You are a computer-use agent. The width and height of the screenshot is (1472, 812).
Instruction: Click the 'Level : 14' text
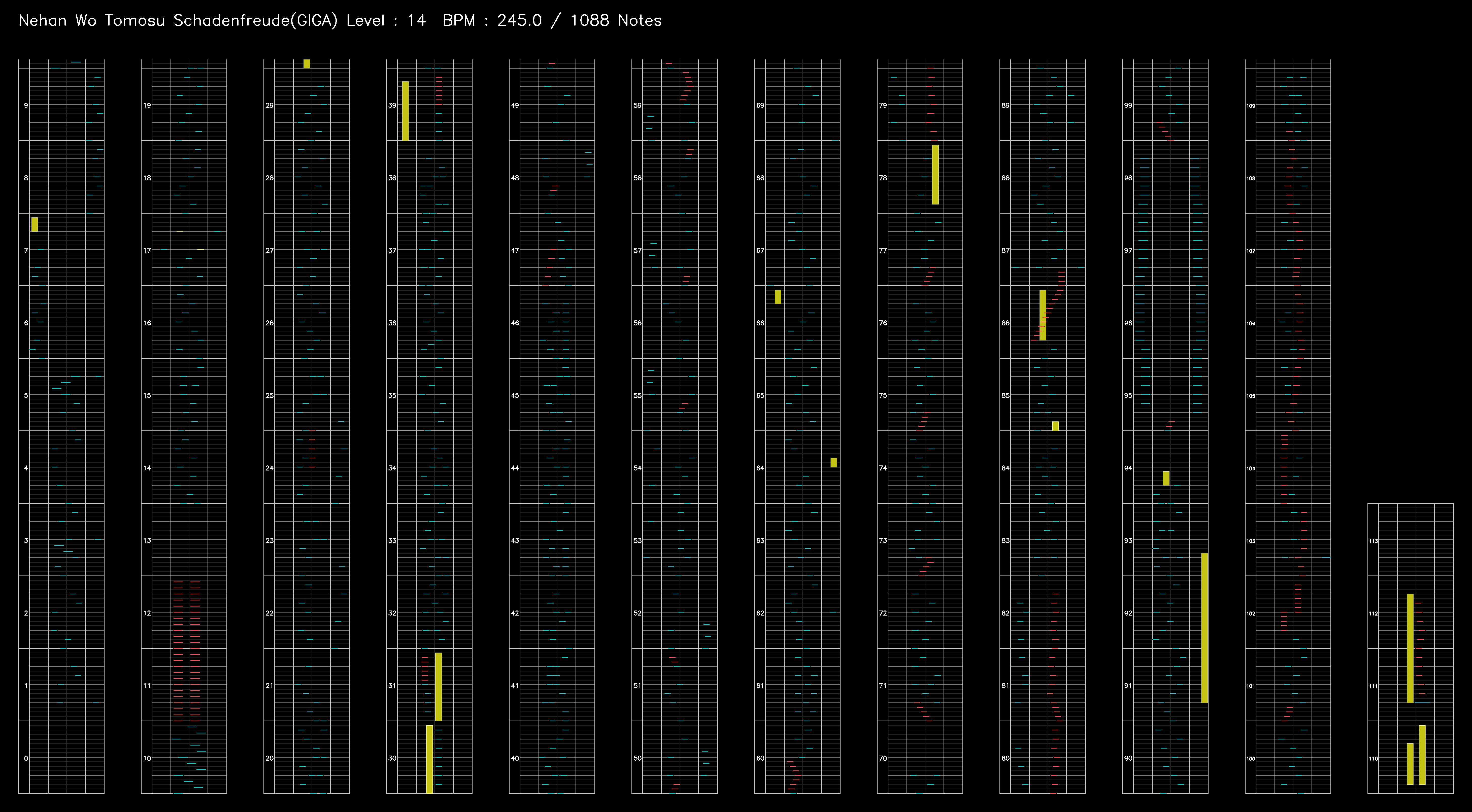coord(386,21)
